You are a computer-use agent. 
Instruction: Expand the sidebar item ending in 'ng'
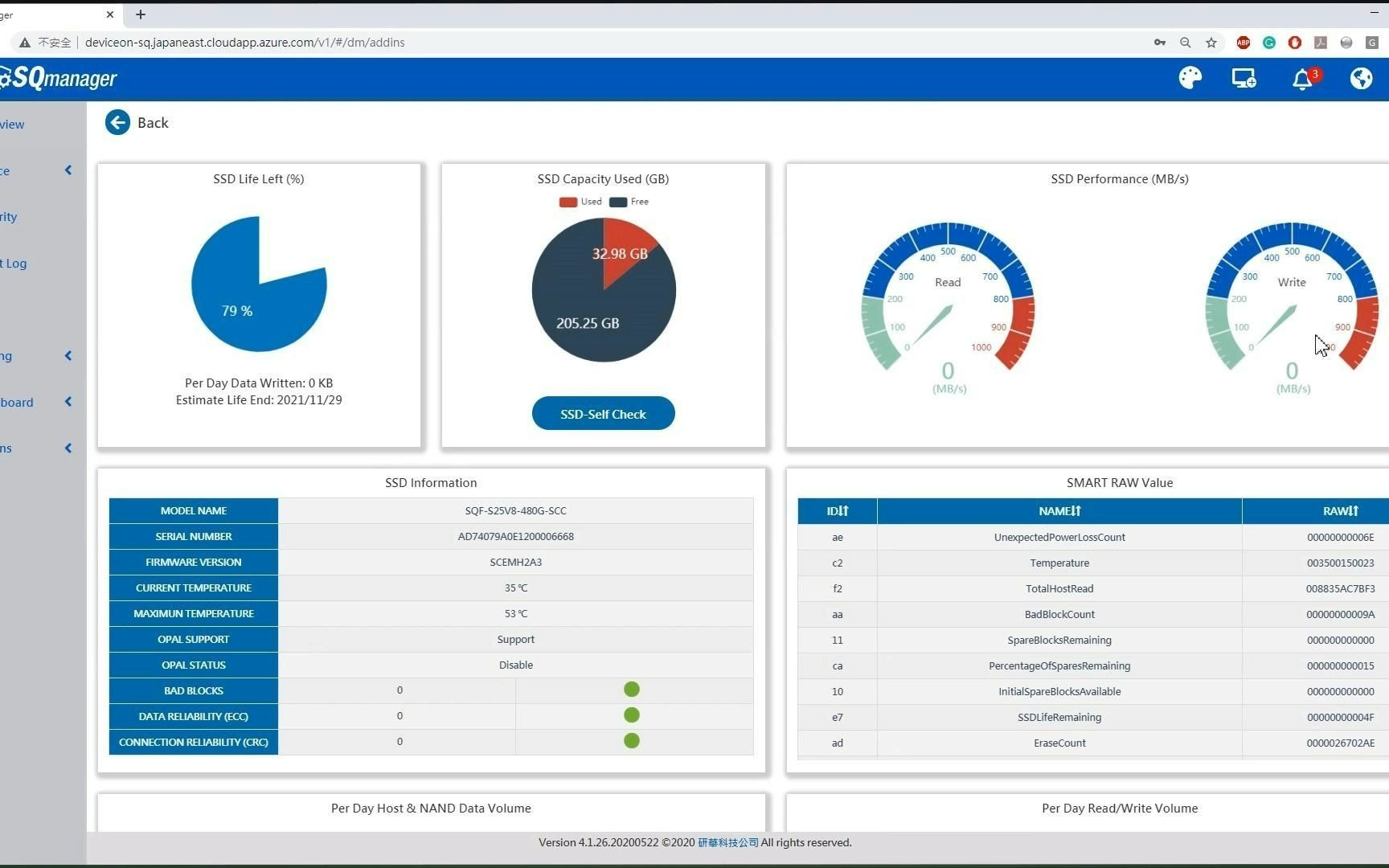68,356
